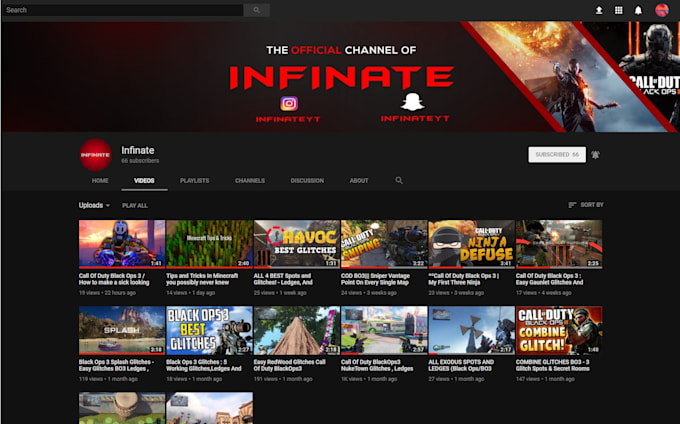Open the Black Ops 3 Best Glitches thumbnail
Image resolution: width=680 pixels, height=424 pixels.
coord(209,330)
